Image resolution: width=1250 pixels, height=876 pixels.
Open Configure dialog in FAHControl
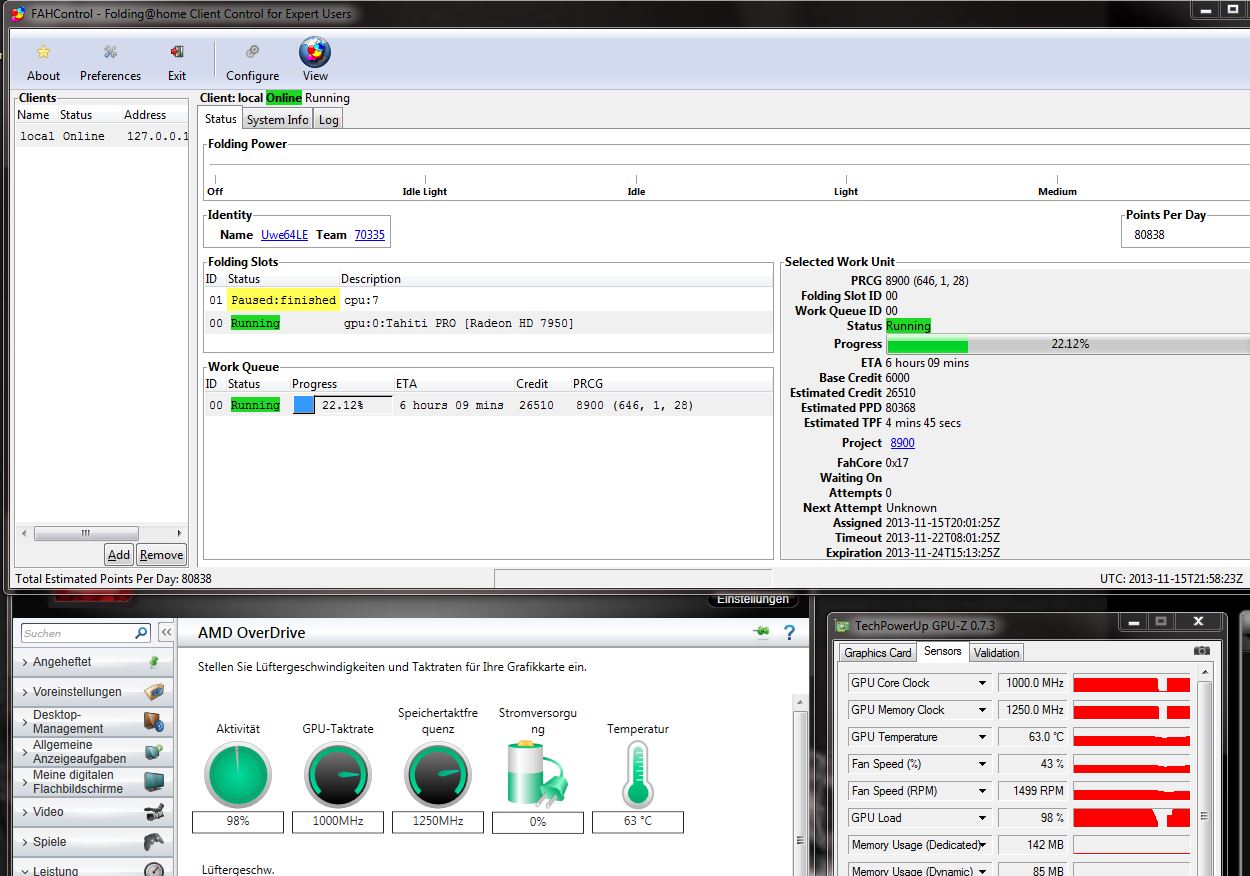[252, 62]
